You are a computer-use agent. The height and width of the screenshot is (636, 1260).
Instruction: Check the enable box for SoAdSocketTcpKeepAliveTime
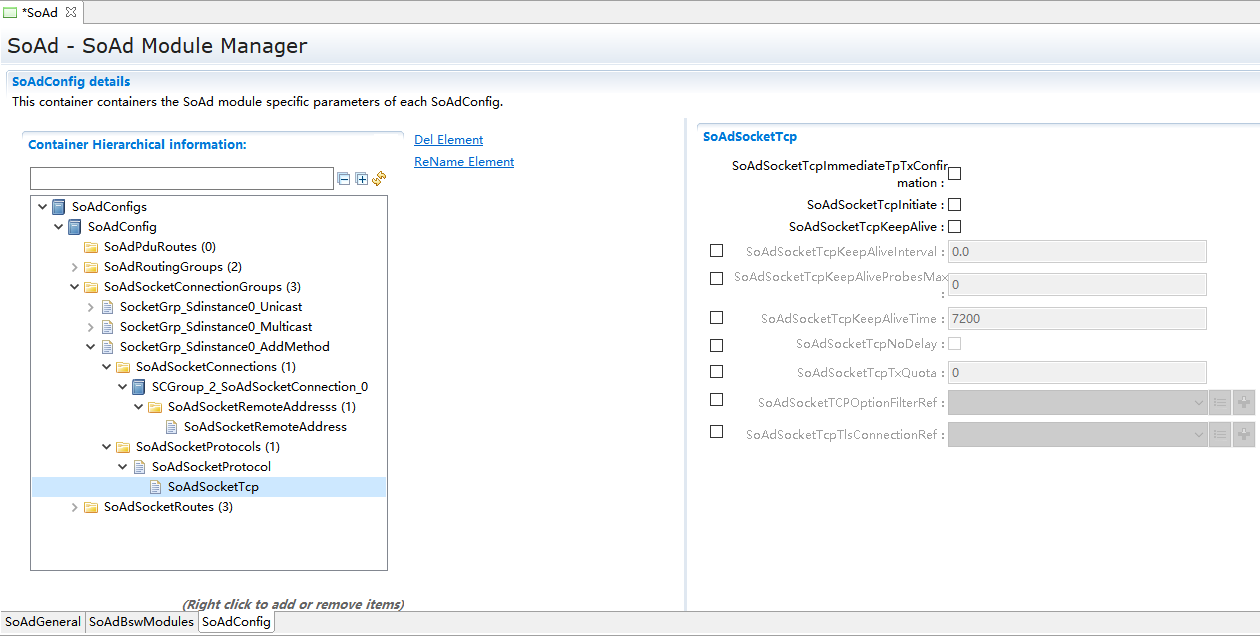click(x=716, y=318)
